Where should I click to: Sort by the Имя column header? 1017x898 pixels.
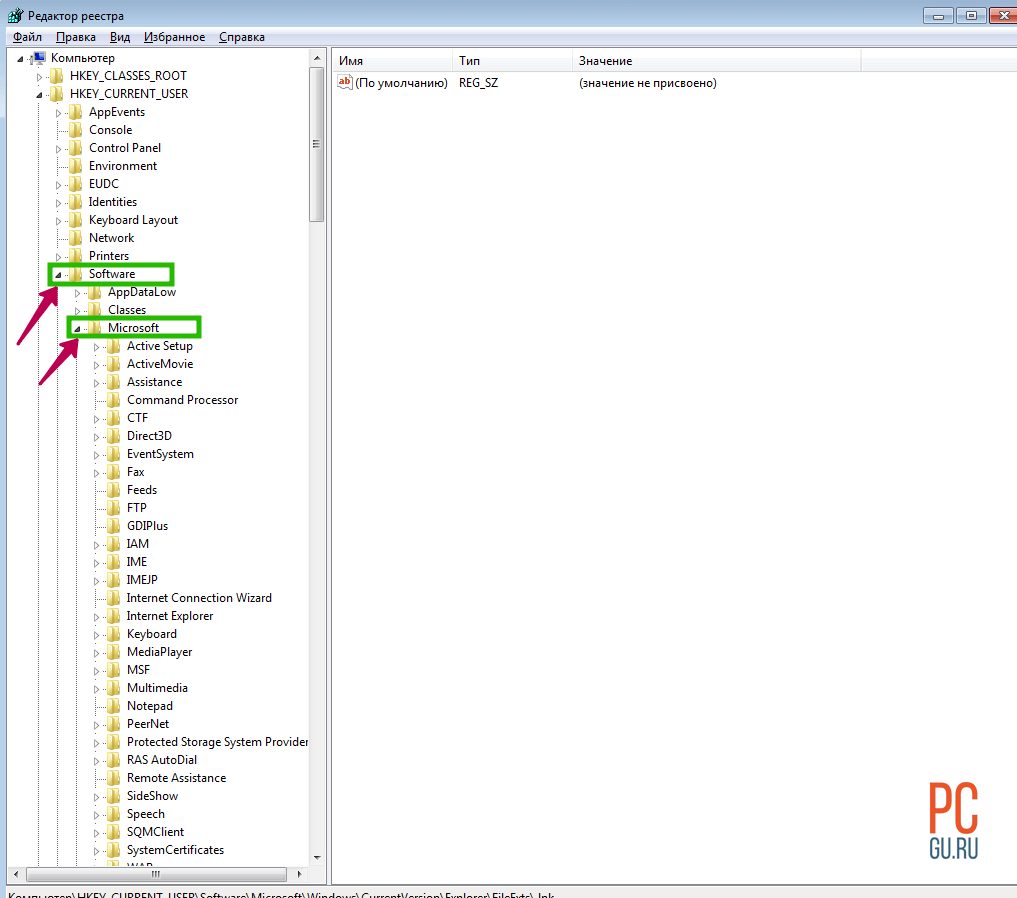(392, 61)
